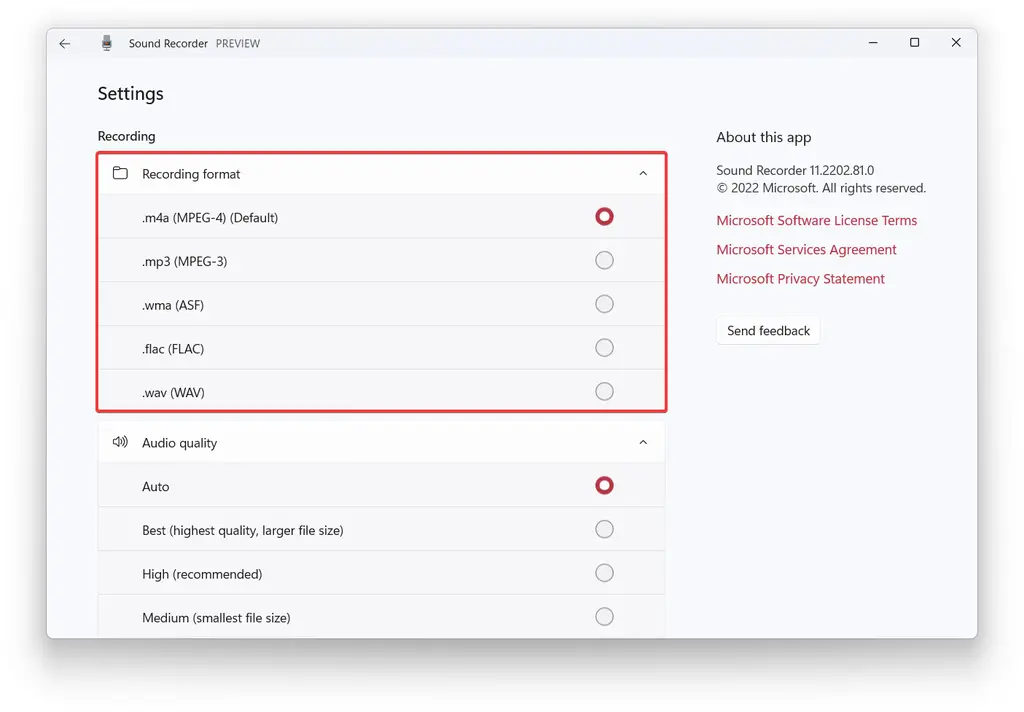Close the Sound Recorder window
The height and width of the screenshot is (712, 1024).
956,43
